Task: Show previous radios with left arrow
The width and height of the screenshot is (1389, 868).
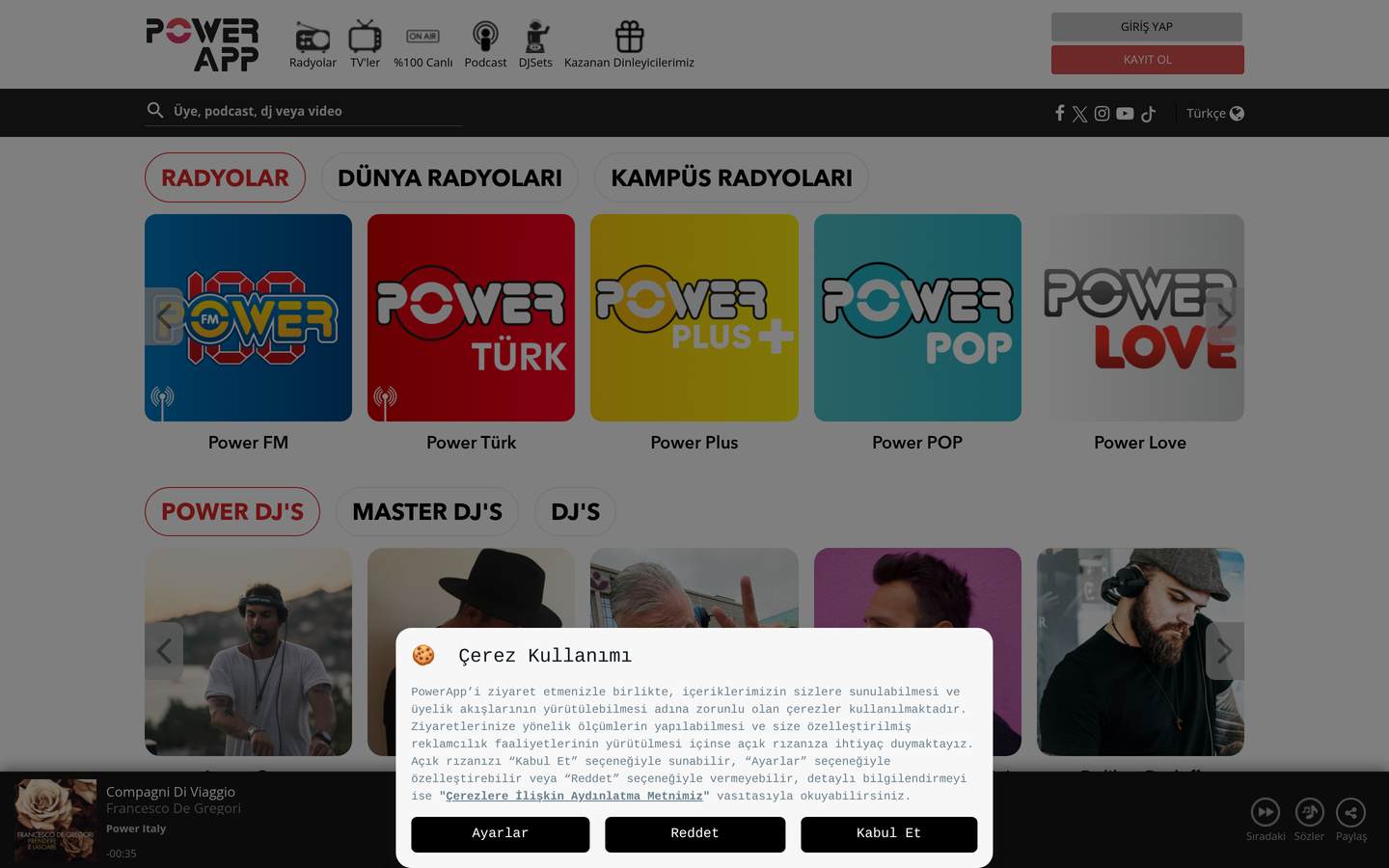Action: (x=164, y=316)
